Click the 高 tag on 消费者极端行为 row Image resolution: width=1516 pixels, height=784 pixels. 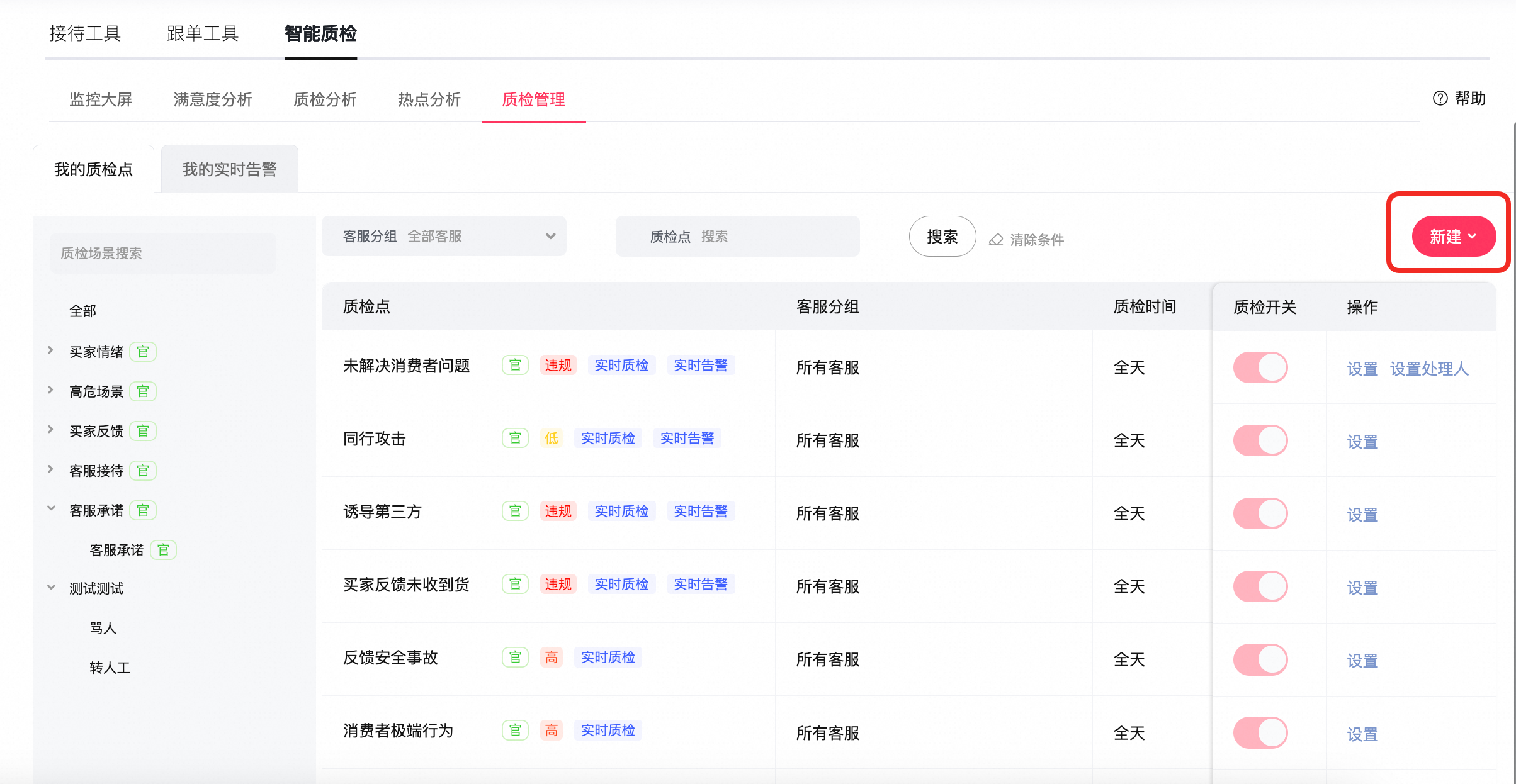pos(552,731)
